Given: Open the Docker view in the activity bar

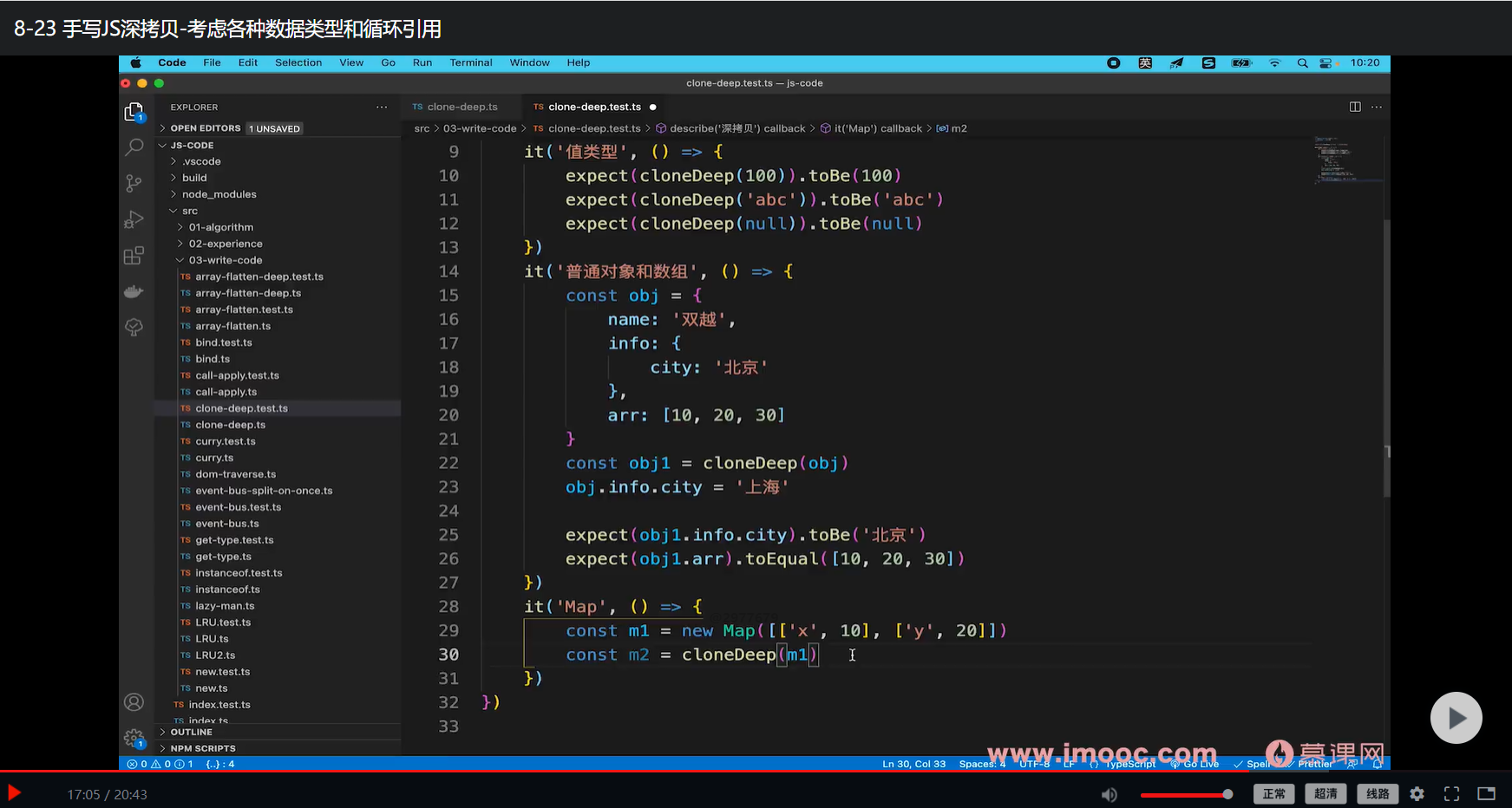Looking at the screenshot, I should click(x=134, y=291).
